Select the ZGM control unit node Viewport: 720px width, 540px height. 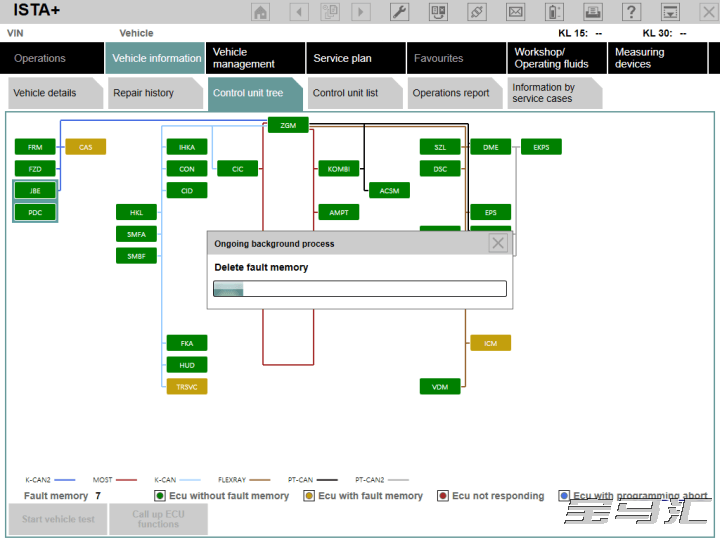288,125
